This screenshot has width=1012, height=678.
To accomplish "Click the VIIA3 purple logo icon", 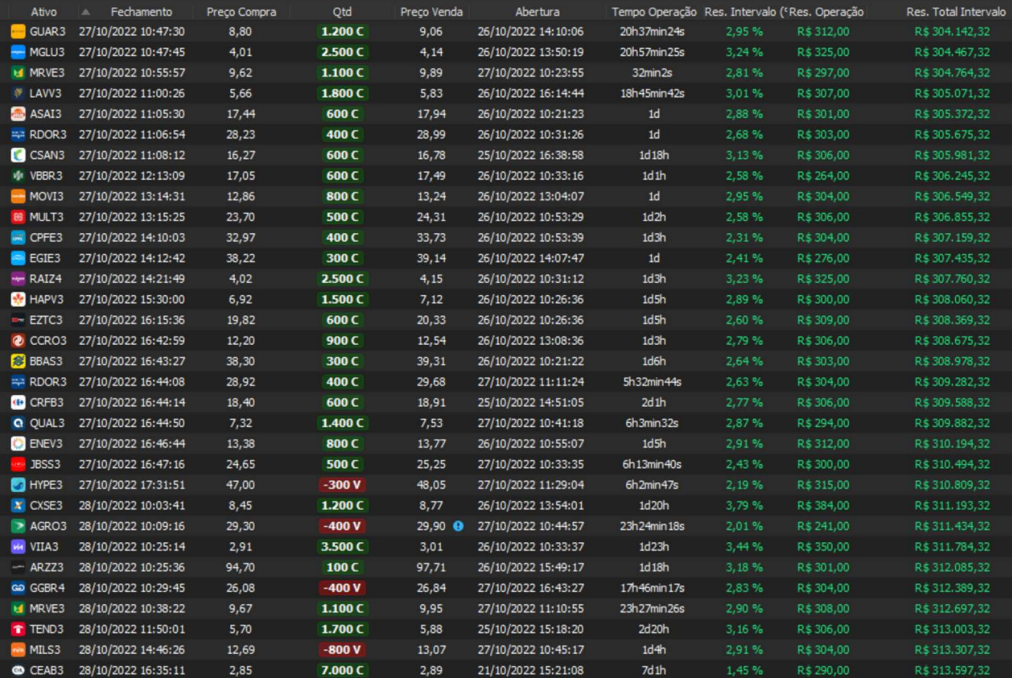I will [x=18, y=546].
